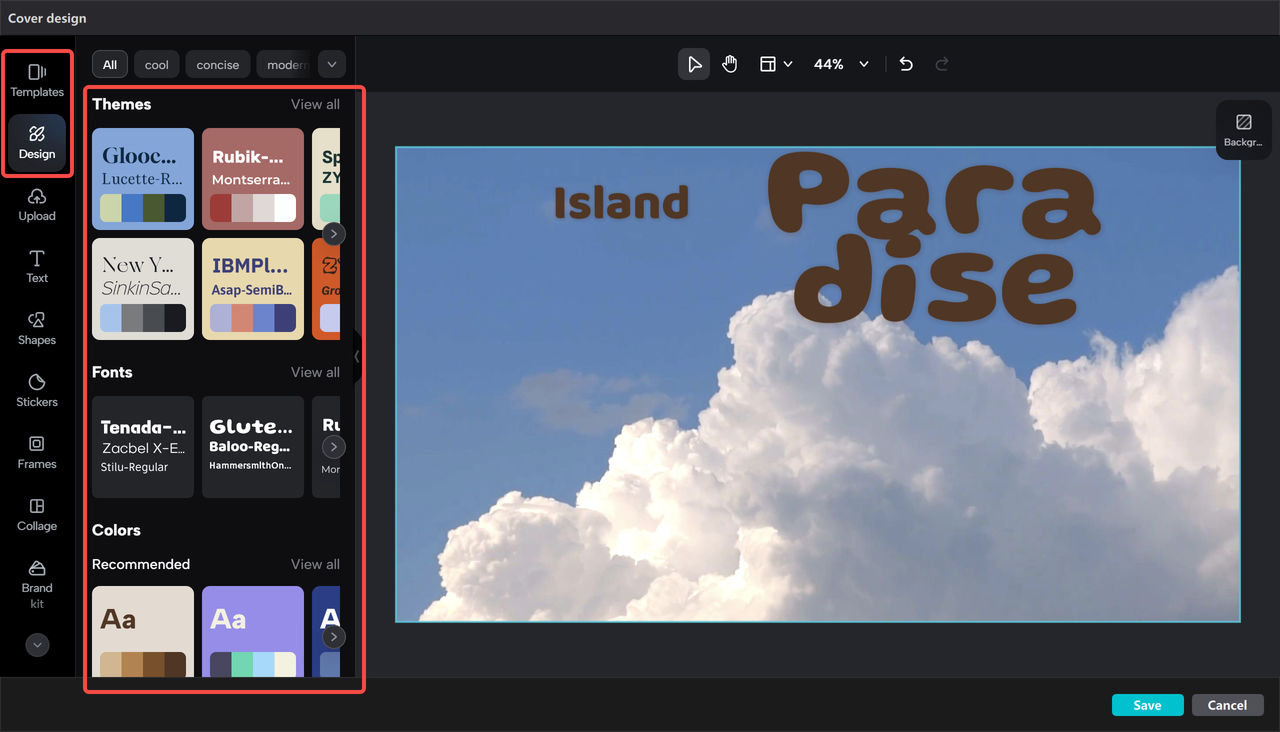Select the Rubik Montserrat theme swatch
Image resolution: width=1280 pixels, height=732 pixels.
pyautogui.click(x=252, y=178)
